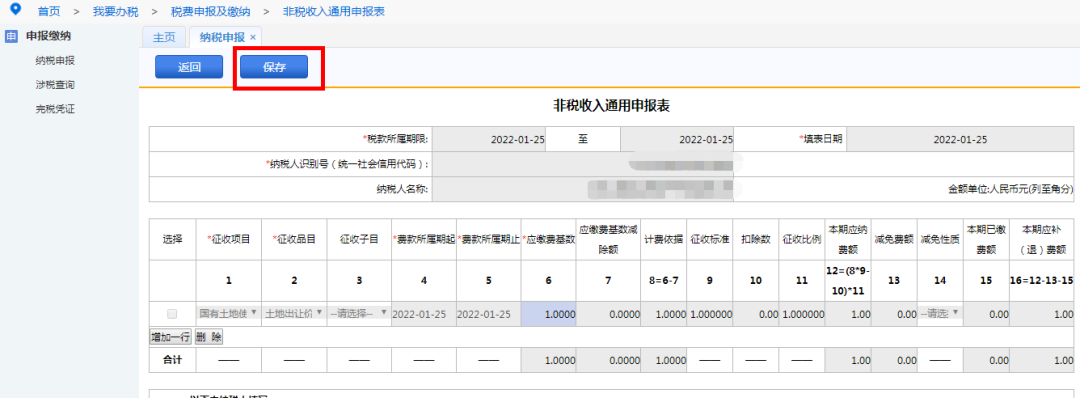Click the 增加一行 button
This screenshot has width=1080, height=398.
point(171,337)
